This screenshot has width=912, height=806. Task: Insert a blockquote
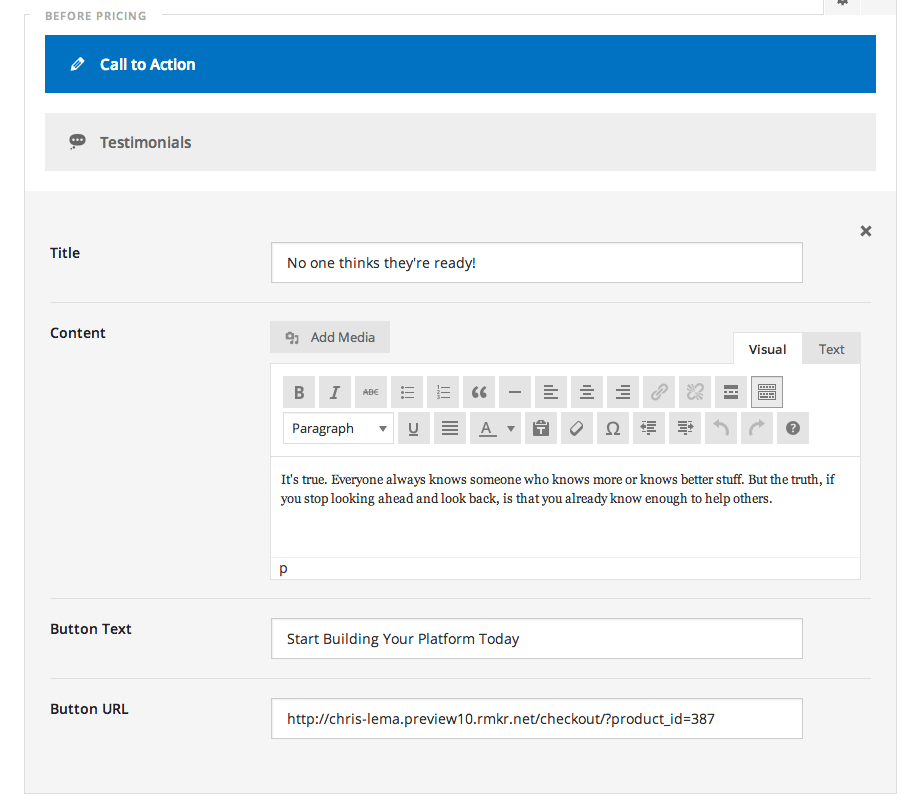click(x=478, y=391)
